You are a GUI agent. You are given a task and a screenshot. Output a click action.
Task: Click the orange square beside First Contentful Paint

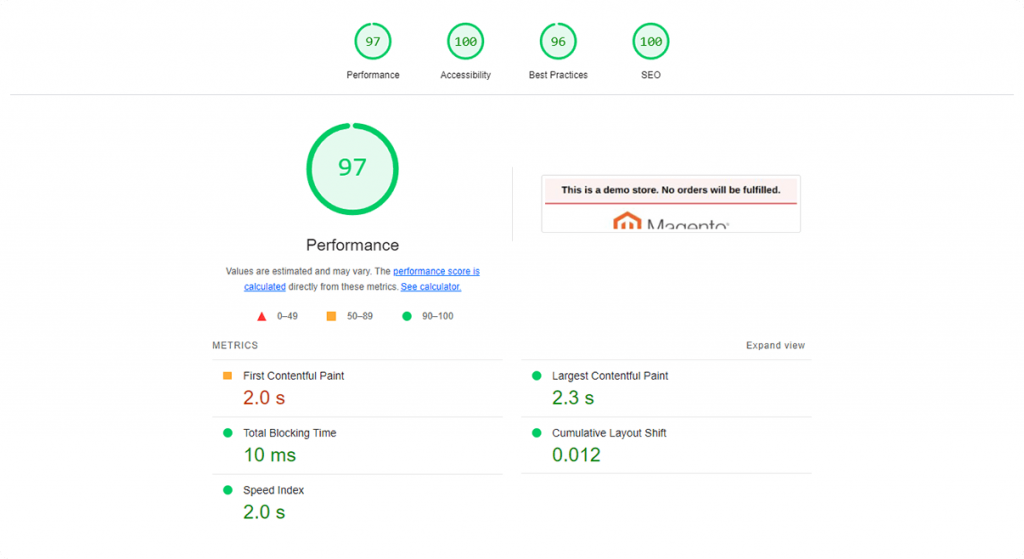pyautogui.click(x=227, y=376)
